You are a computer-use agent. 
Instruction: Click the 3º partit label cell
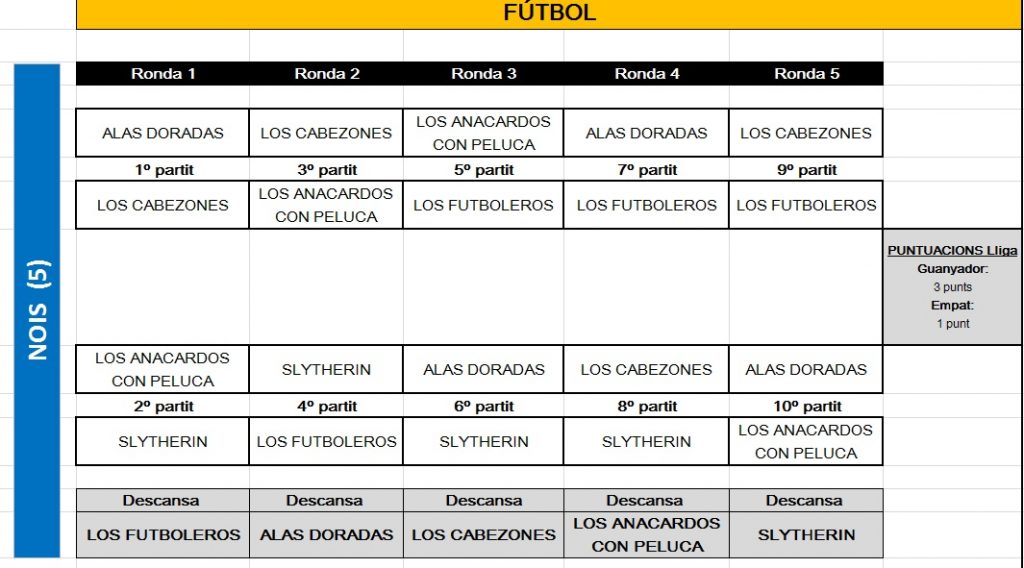tap(327, 170)
